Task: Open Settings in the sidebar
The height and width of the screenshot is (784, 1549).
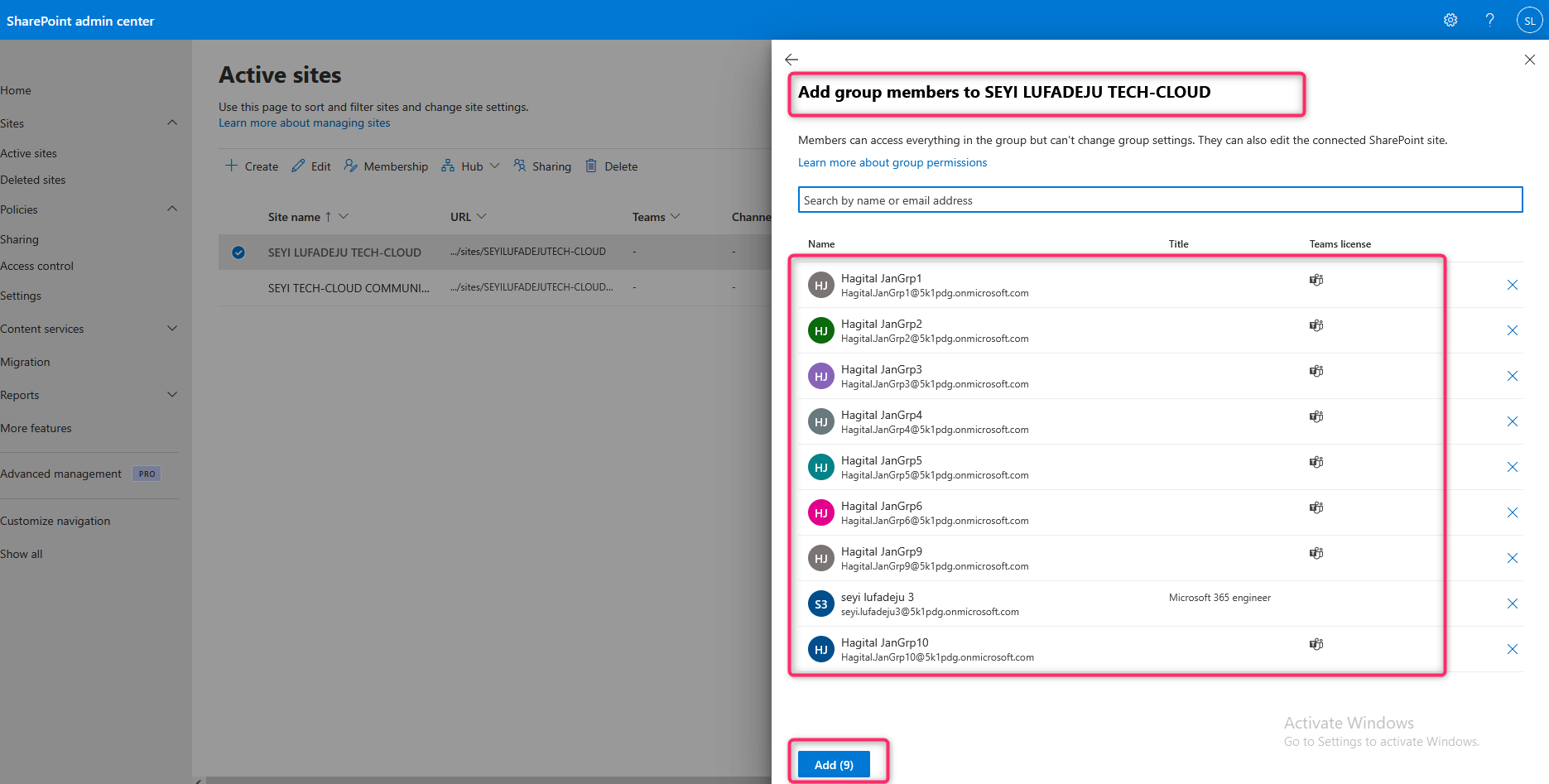Action: click(21, 296)
